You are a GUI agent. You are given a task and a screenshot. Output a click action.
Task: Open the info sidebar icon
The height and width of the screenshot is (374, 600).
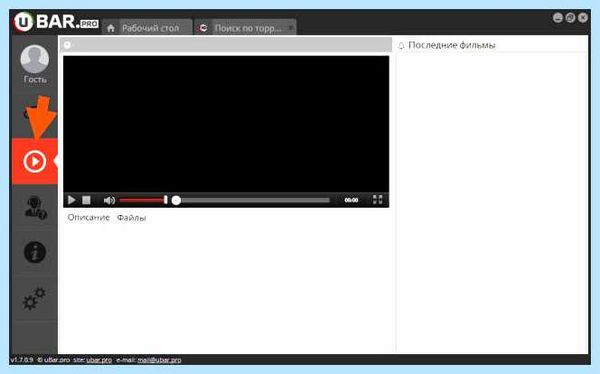pyautogui.click(x=35, y=252)
